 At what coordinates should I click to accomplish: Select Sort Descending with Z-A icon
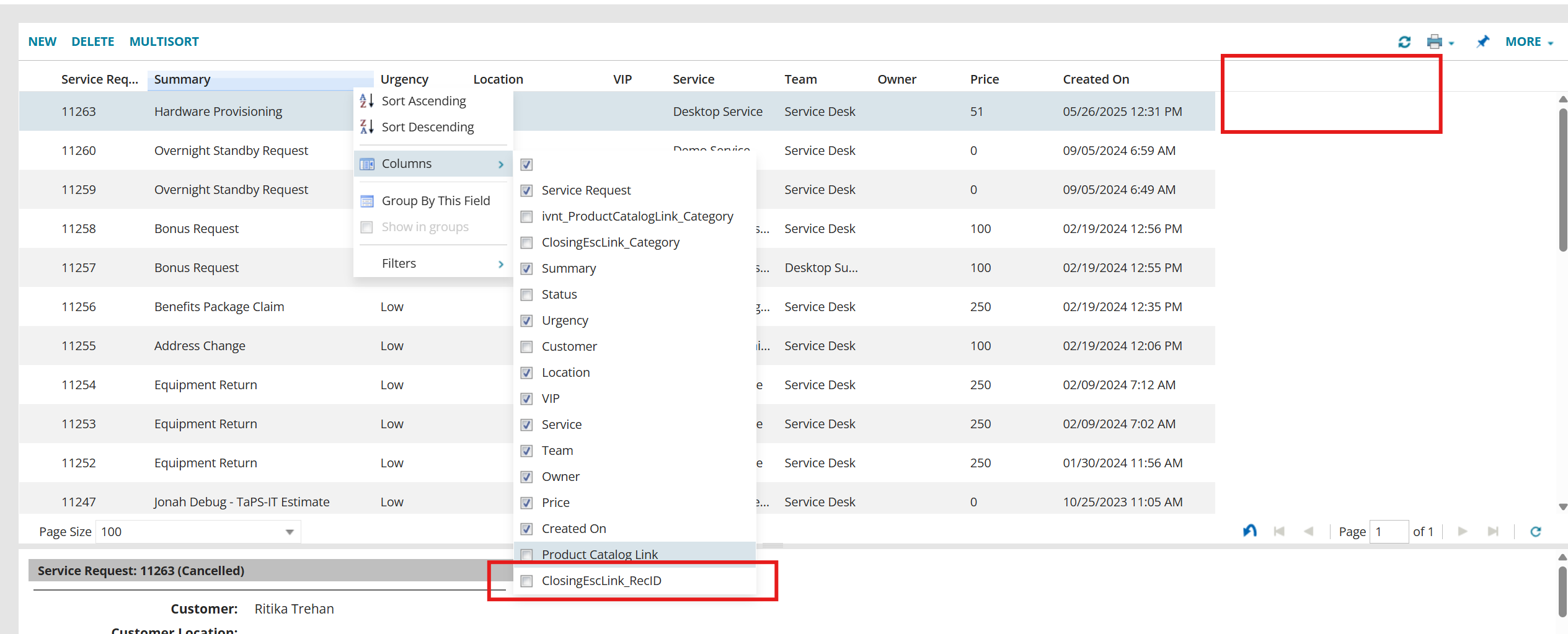click(x=427, y=126)
